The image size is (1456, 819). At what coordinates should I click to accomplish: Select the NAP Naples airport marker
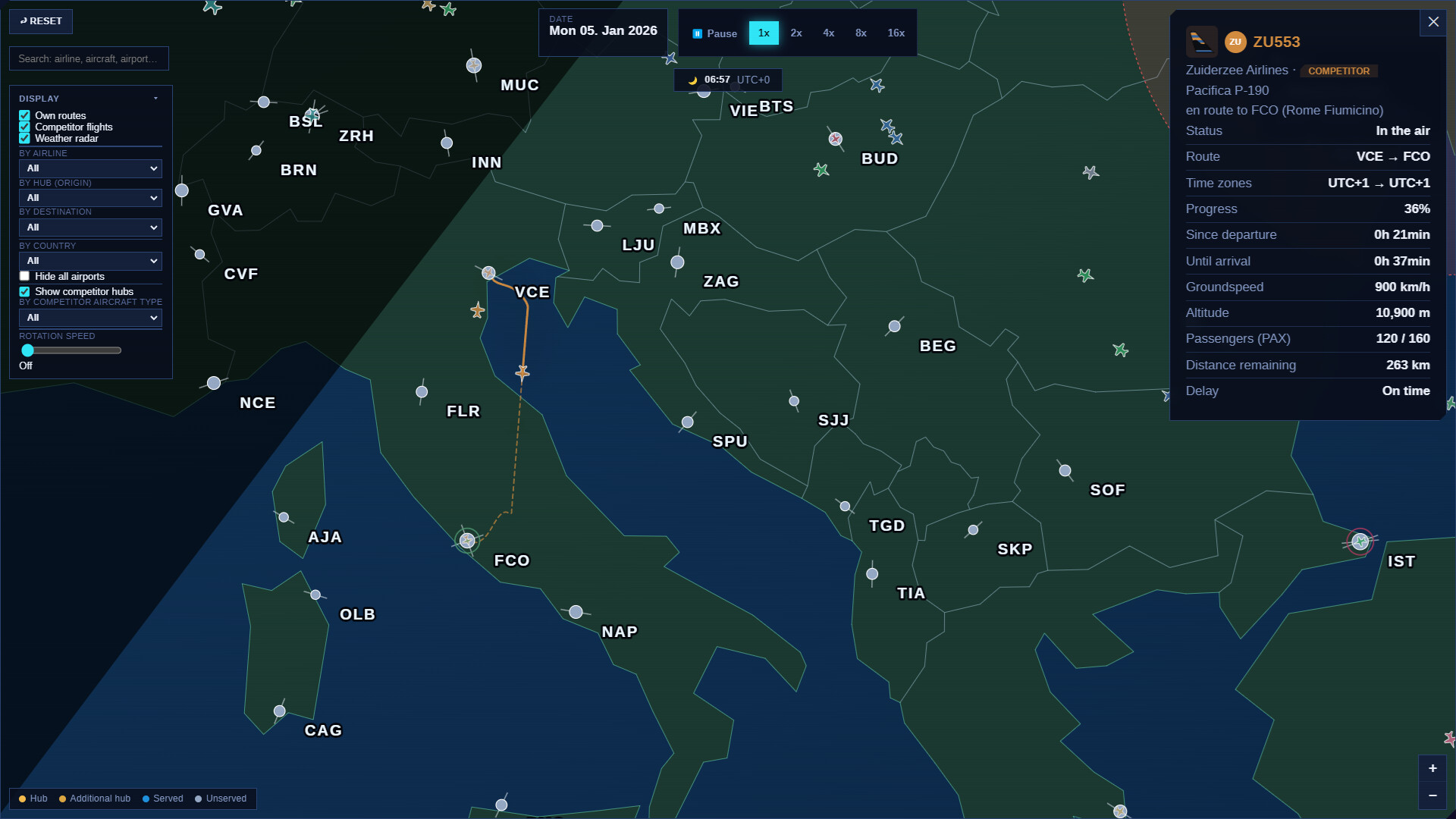click(x=576, y=612)
